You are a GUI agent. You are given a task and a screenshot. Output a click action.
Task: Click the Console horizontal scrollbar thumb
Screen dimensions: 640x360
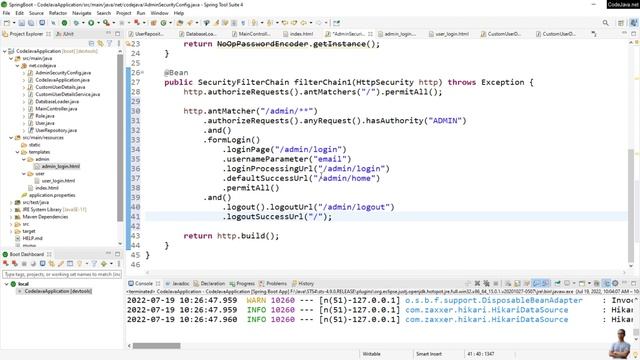156,346
